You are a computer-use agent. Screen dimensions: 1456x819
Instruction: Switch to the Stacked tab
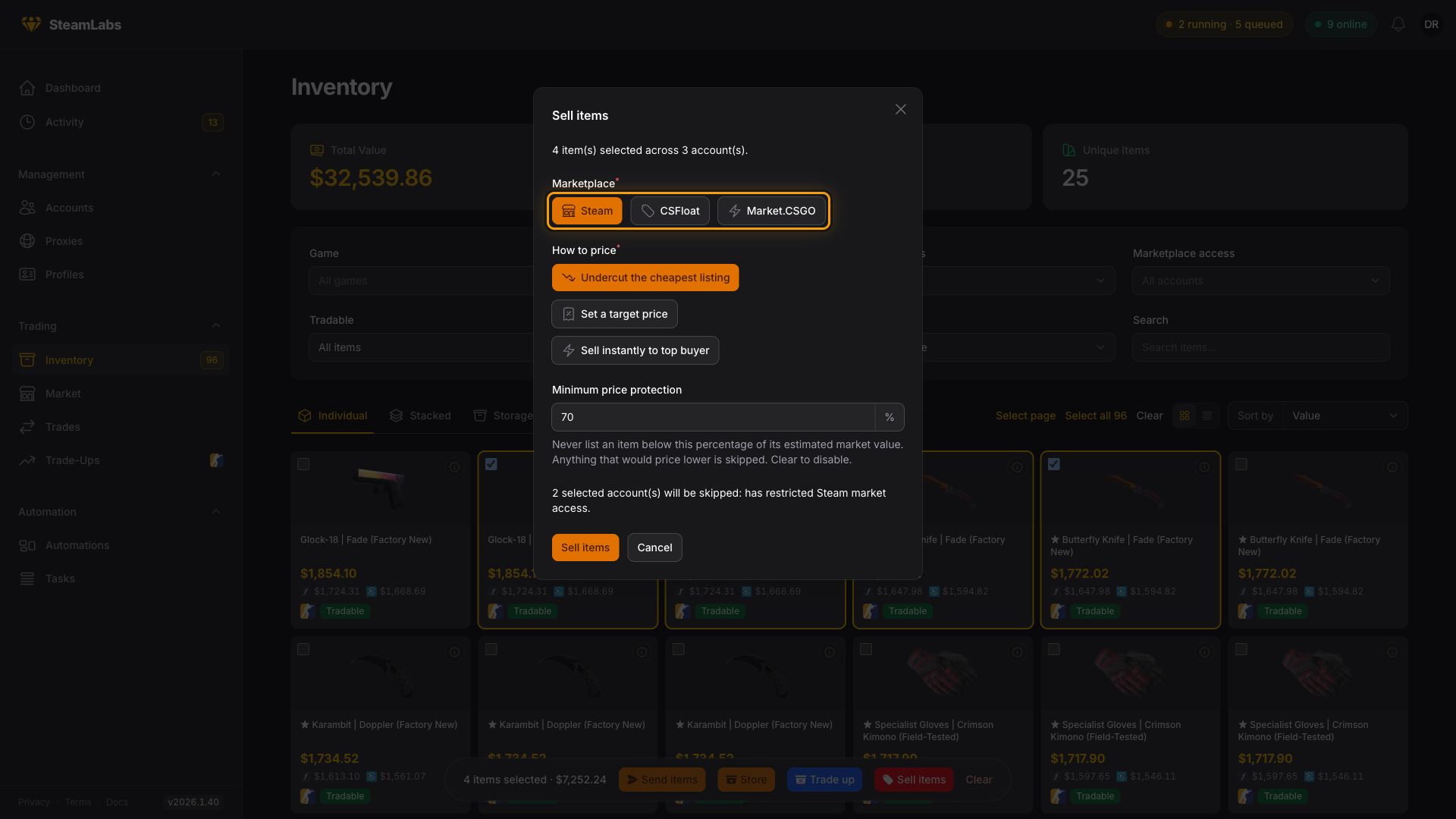coord(420,416)
